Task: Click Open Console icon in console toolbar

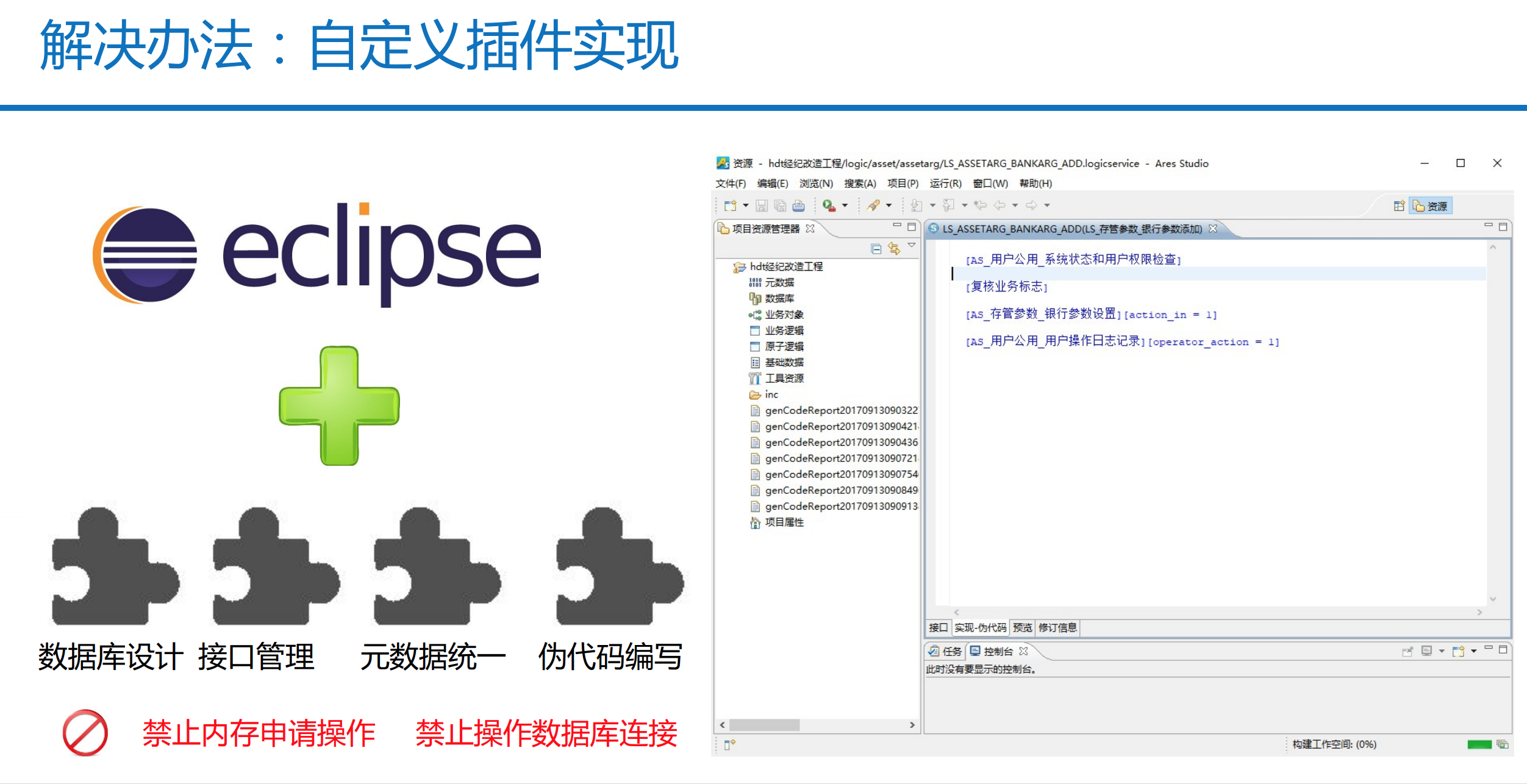Action: (x=1458, y=651)
